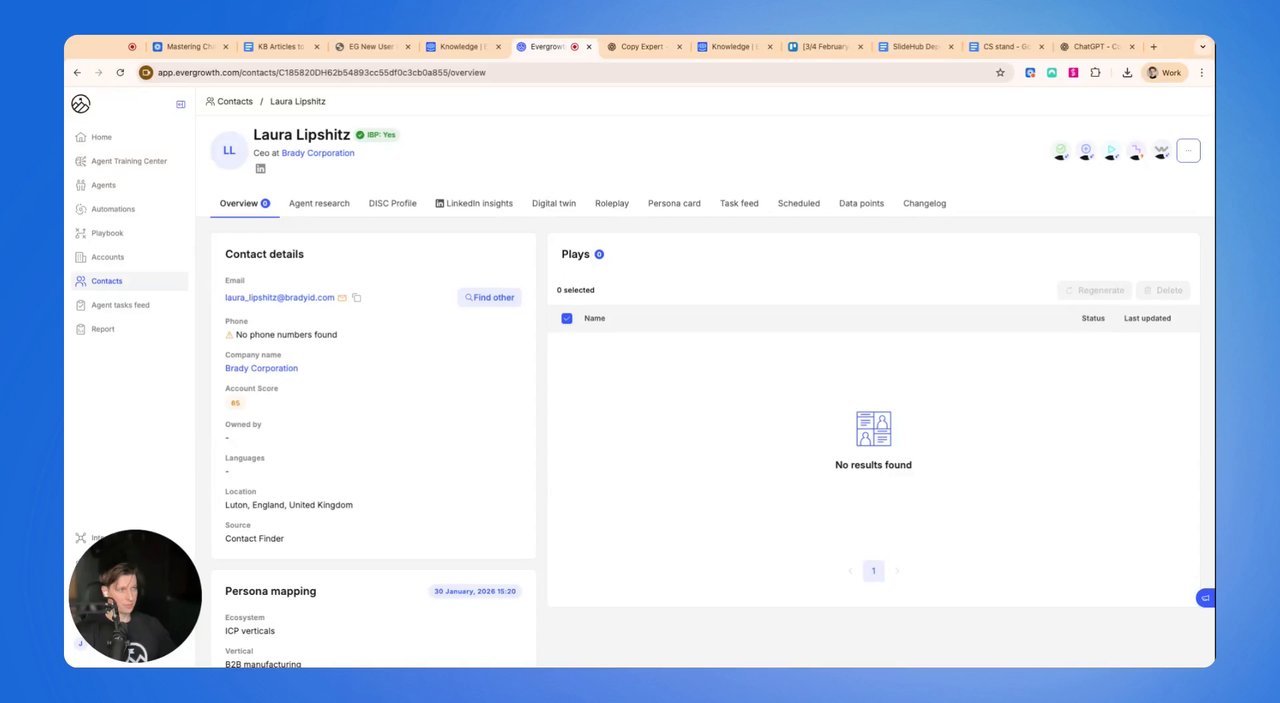
Task: Open the Data points tab
Action: tap(861, 203)
